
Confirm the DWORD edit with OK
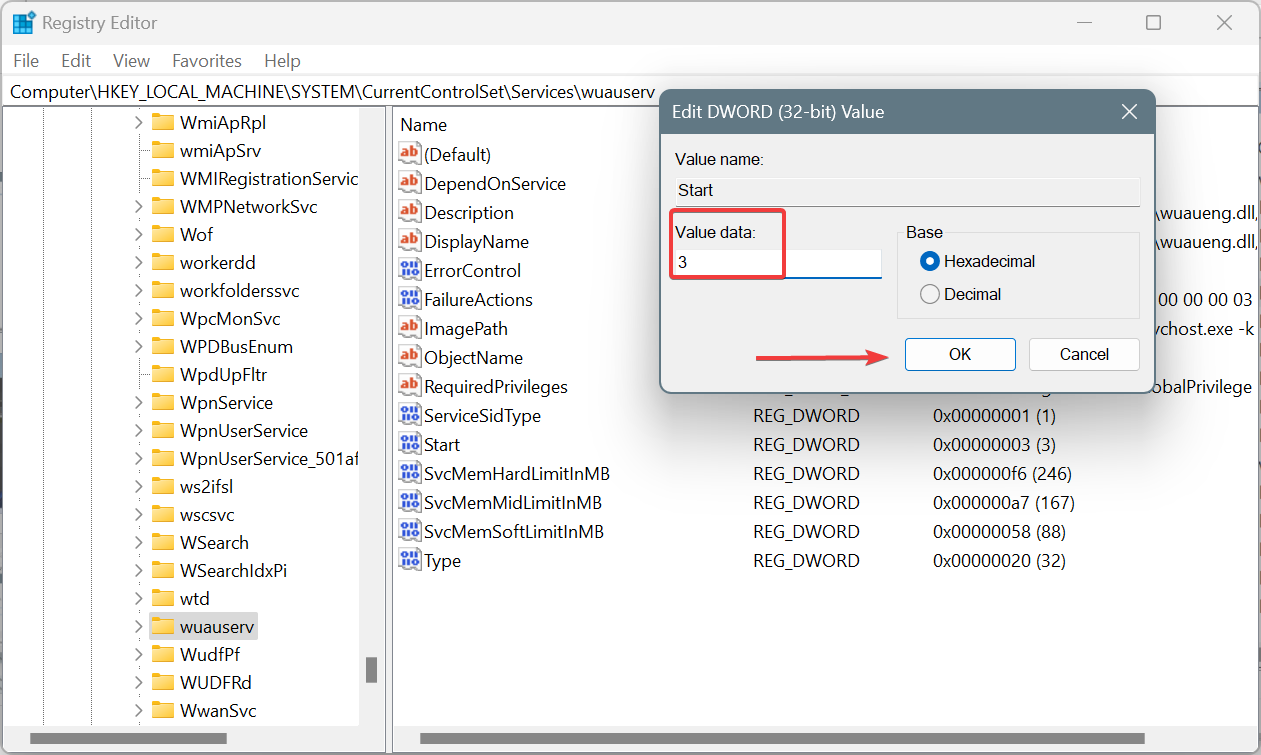coord(960,354)
